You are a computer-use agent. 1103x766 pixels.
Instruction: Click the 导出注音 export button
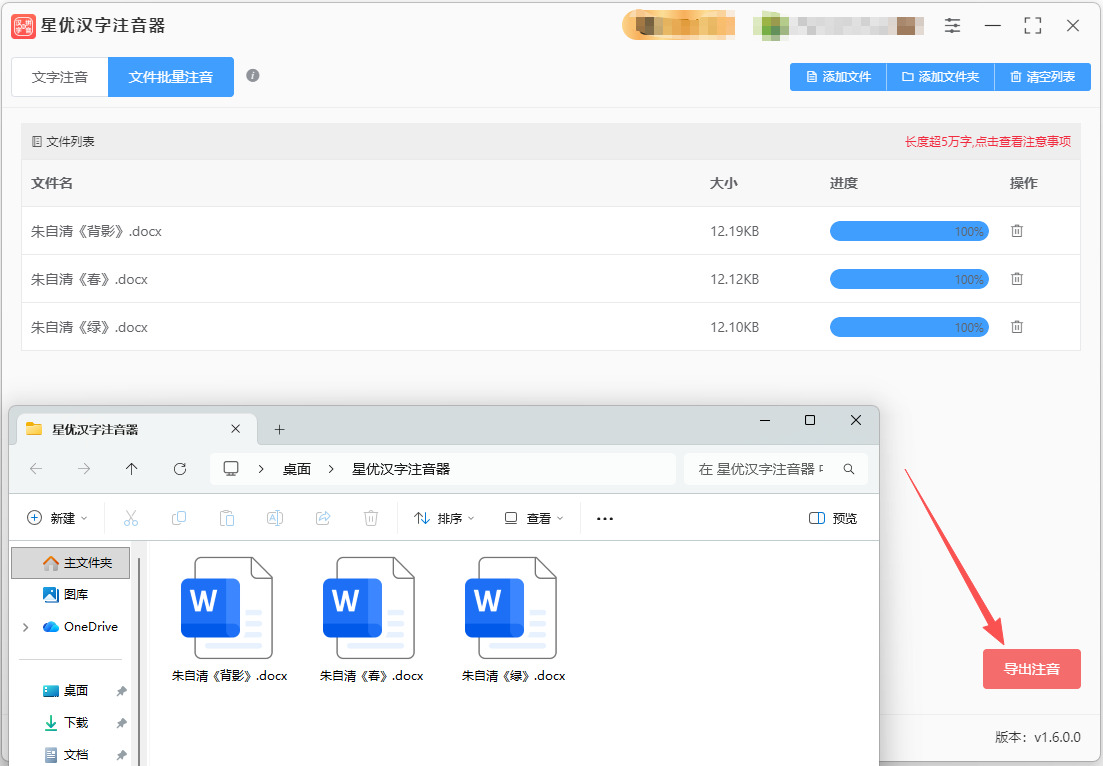[1031, 669]
